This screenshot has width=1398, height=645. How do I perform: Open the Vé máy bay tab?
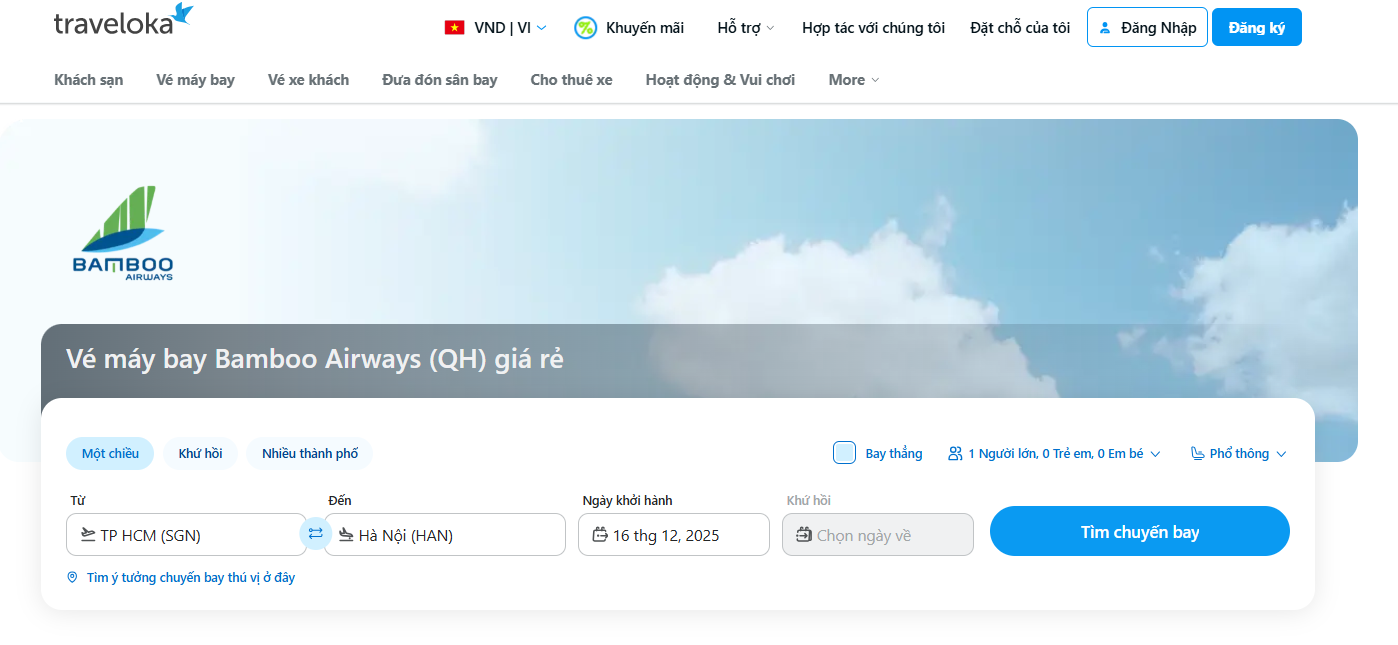[x=195, y=80]
